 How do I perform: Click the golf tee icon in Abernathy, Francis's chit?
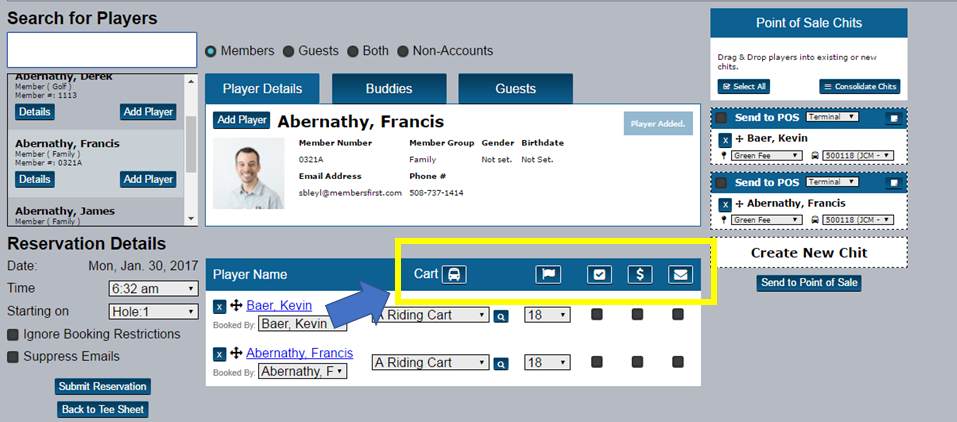click(x=724, y=220)
